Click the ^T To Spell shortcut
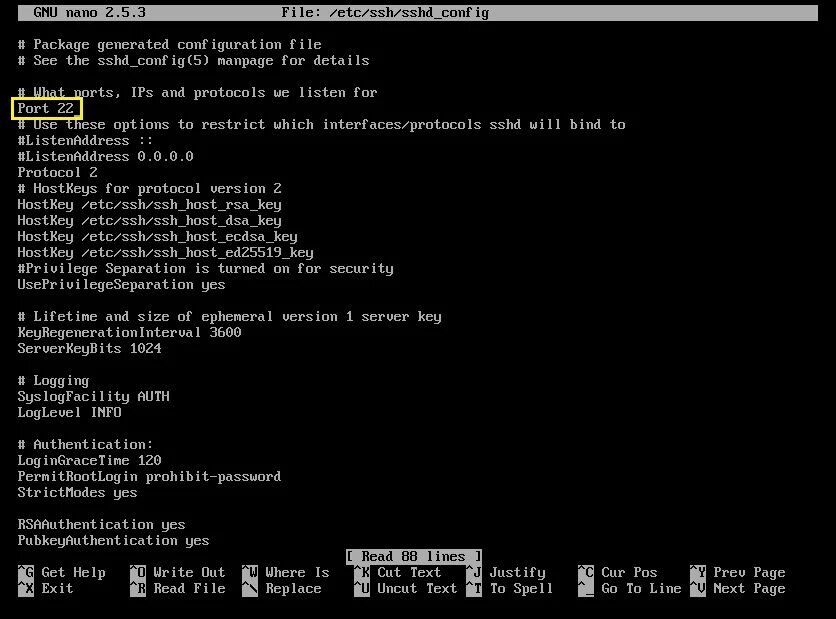This screenshot has height=619, width=836. (510, 589)
